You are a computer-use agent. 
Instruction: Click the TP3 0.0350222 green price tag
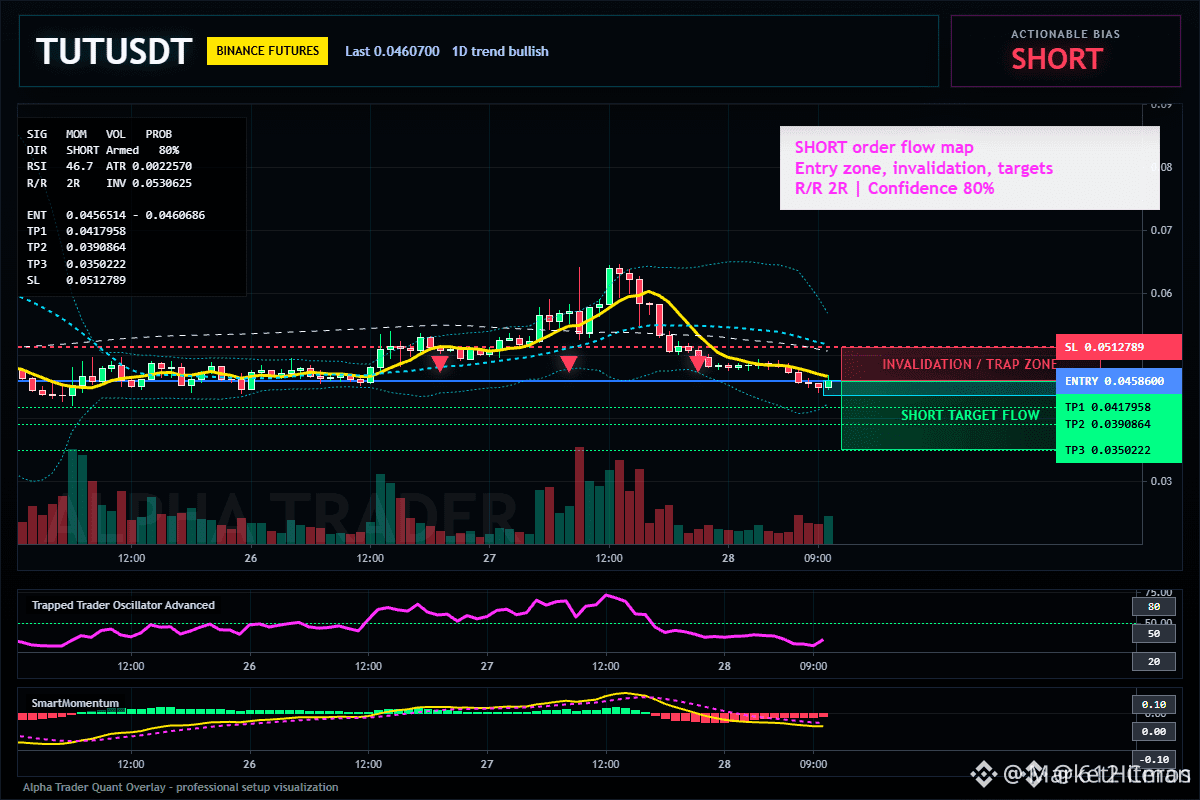tap(1108, 450)
